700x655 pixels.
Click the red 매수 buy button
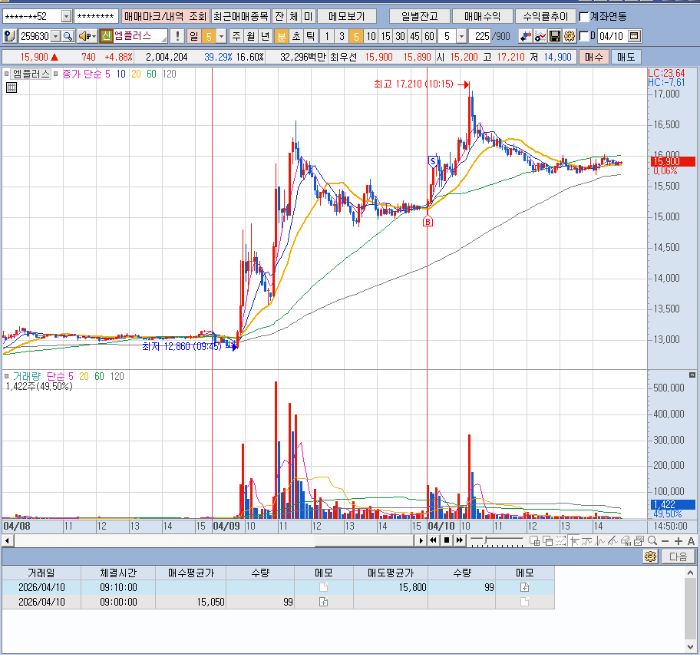(x=594, y=57)
